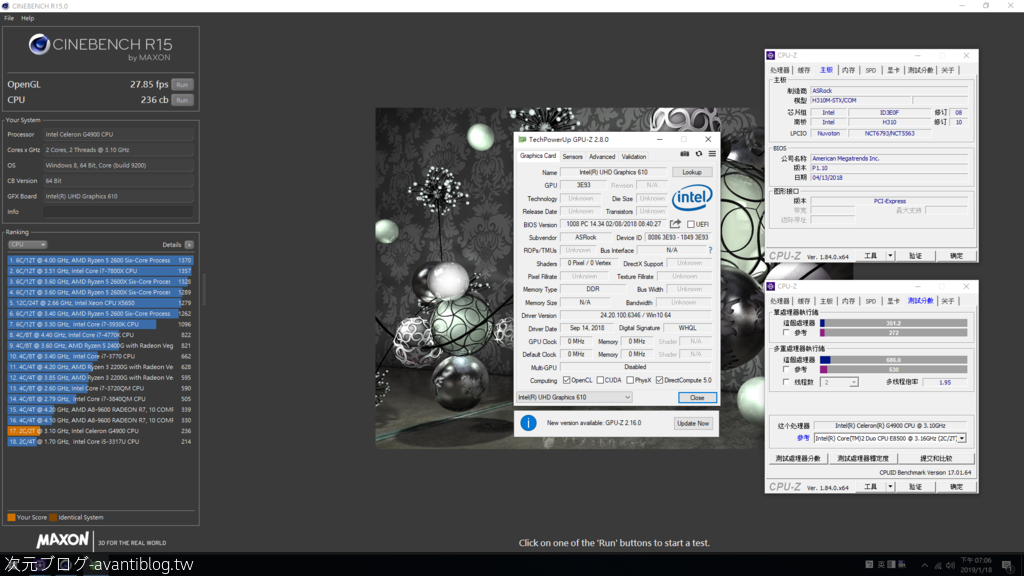
Task: Open Cinebench ranking CPU dropdown
Action: tap(27, 245)
